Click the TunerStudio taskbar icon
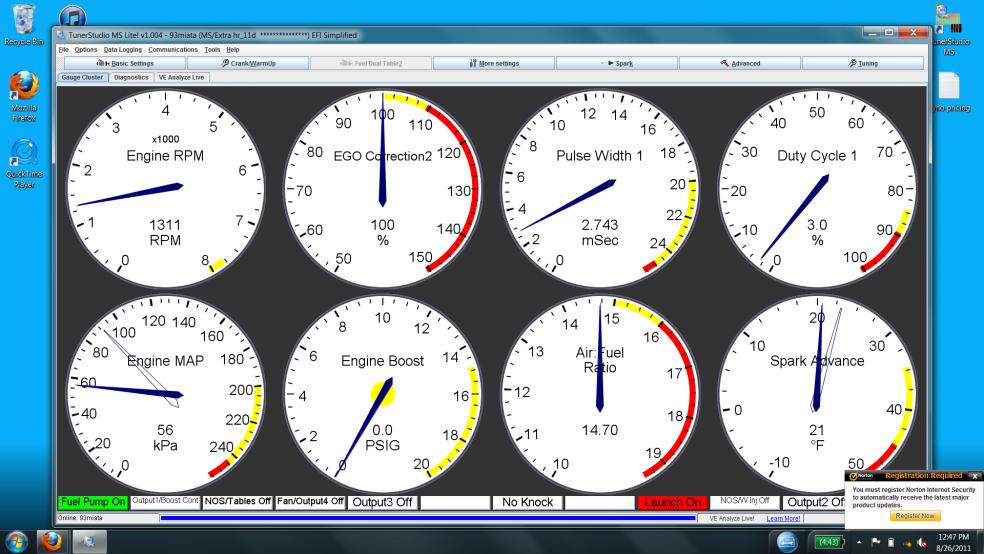This screenshot has height=554, width=984. coord(93,540)
